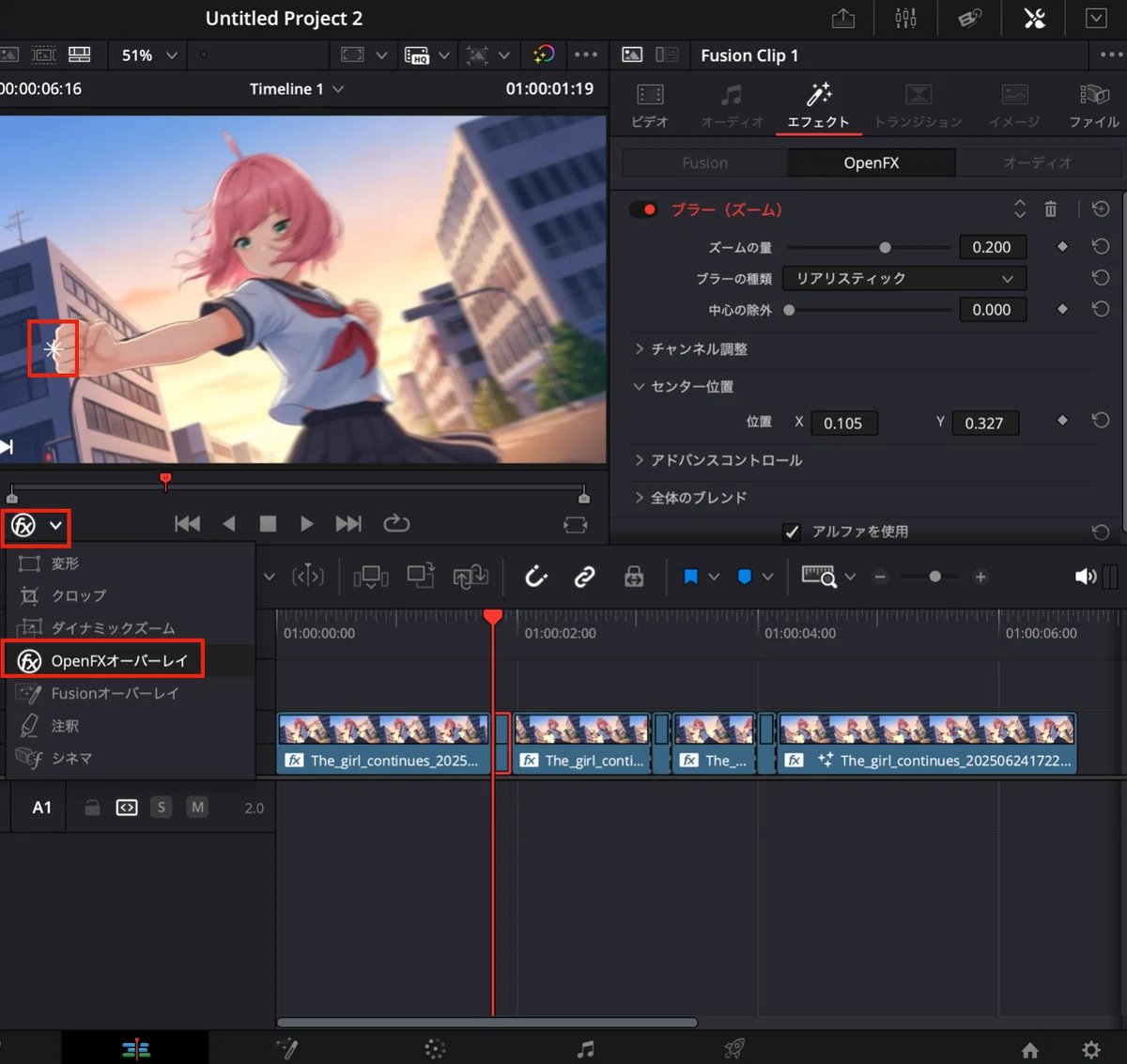Add keyframe for 中心の除外

coord(1062,309)
